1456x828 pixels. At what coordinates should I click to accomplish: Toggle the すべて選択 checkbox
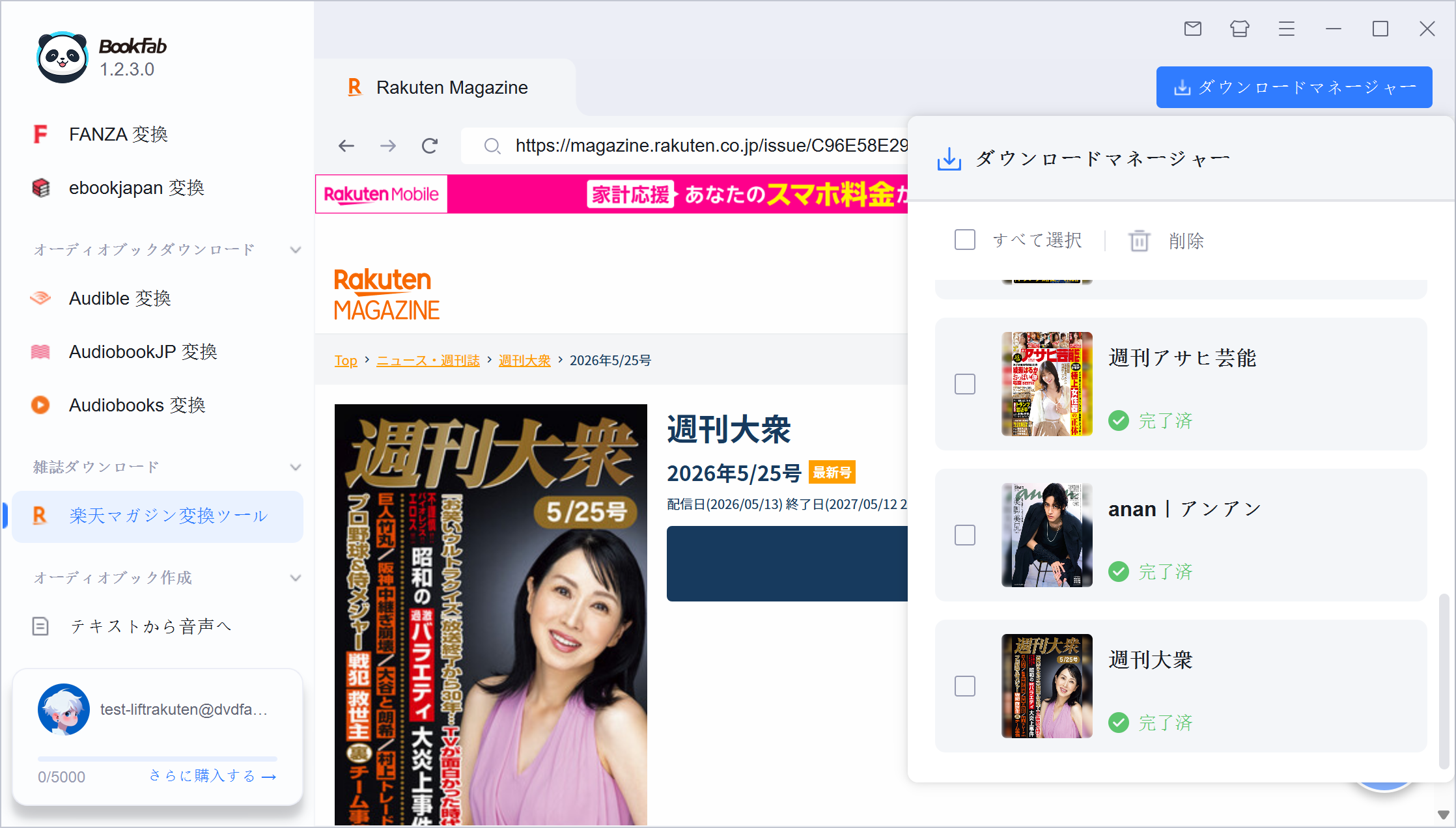[965, 240]
